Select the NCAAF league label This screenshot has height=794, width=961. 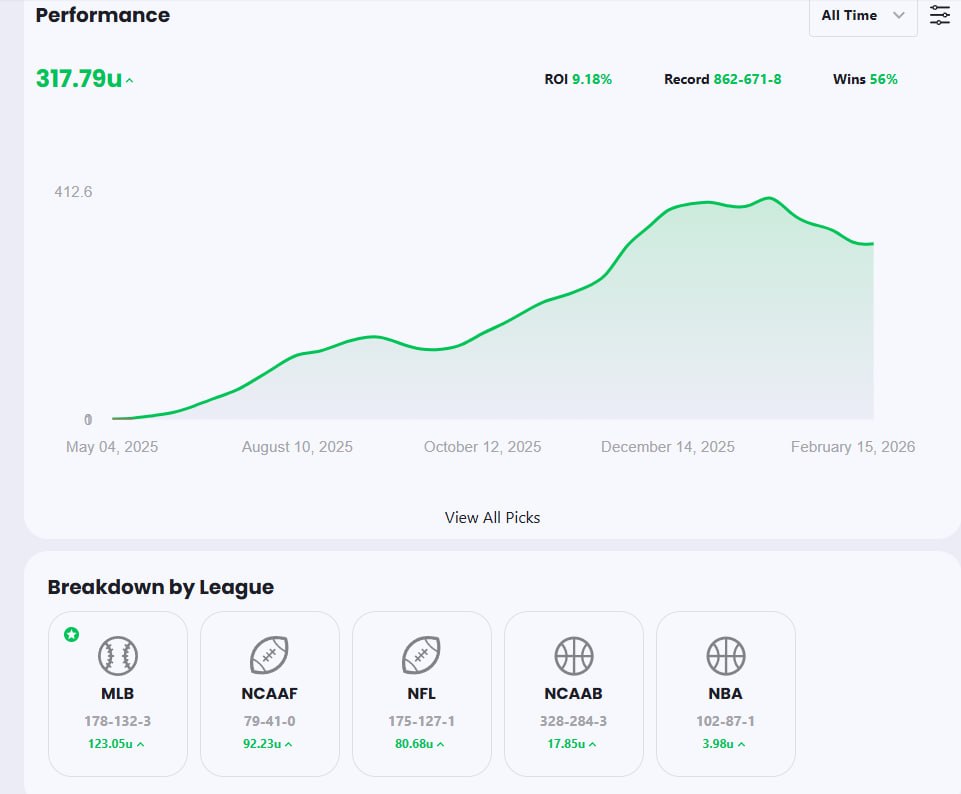(269, 694)
